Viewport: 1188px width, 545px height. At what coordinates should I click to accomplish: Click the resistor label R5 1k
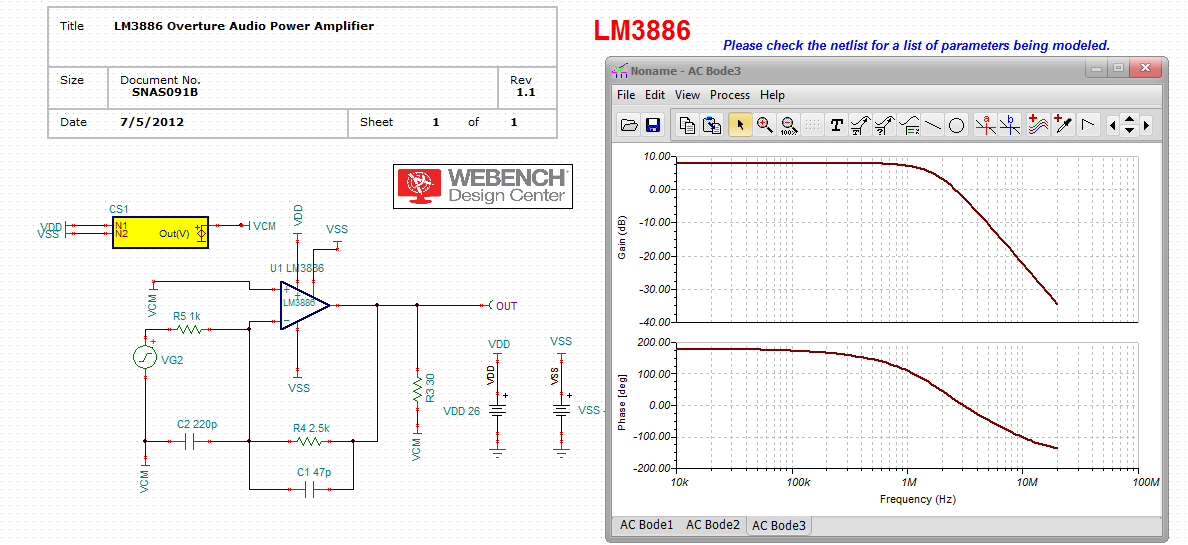pos(185,317)
